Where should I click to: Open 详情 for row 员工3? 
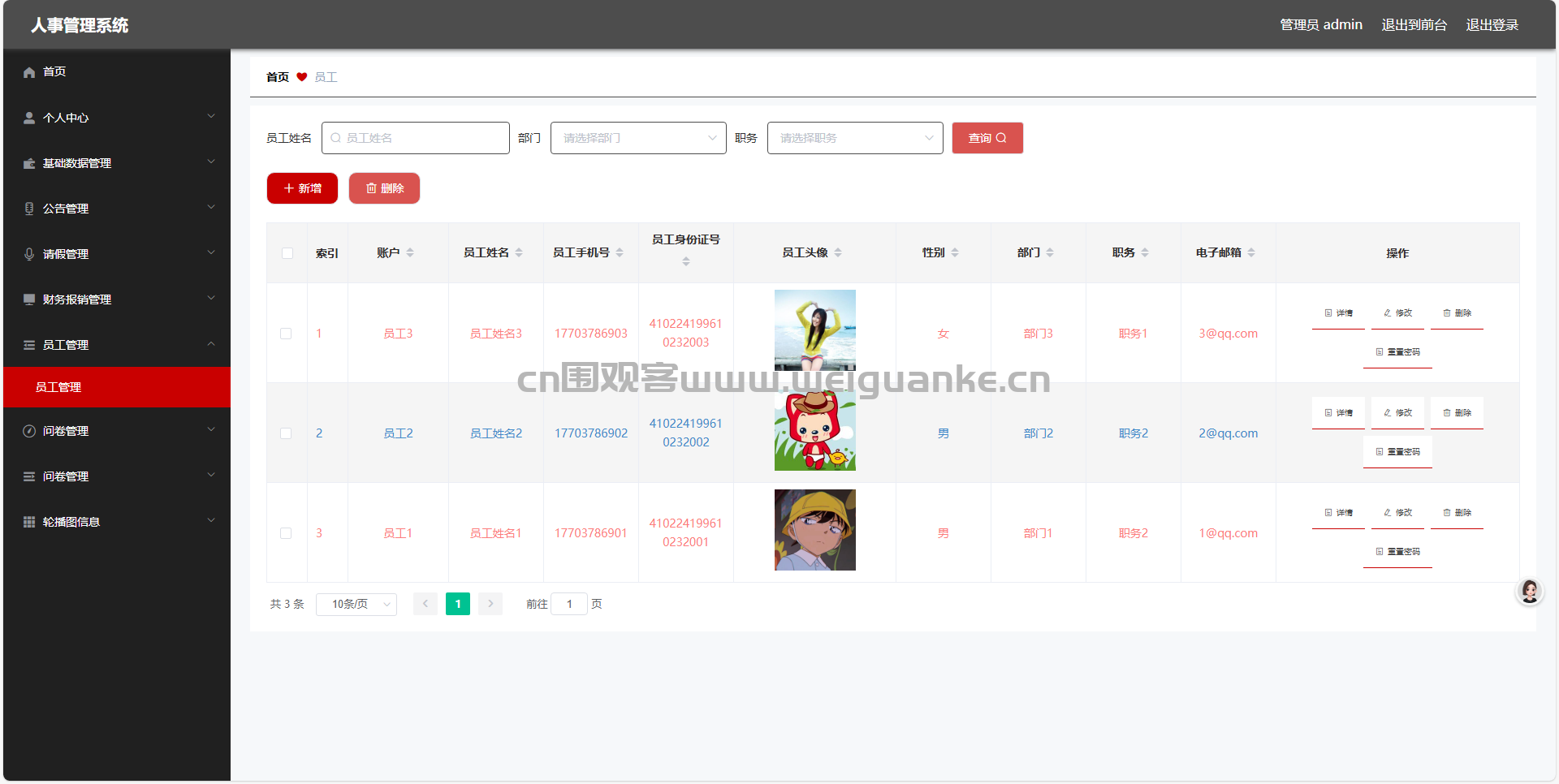[1338, 313]
